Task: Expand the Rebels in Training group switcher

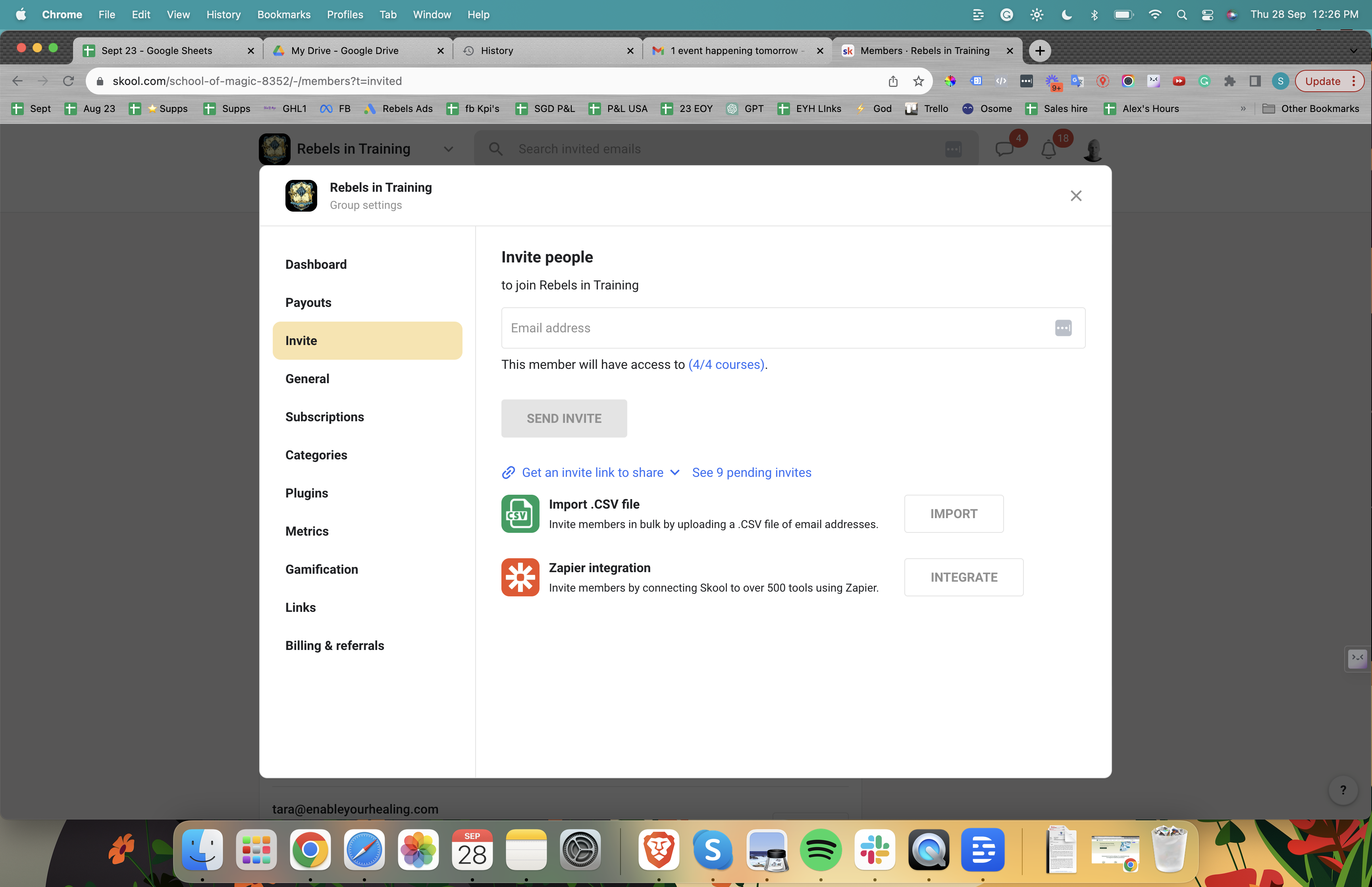Action: 449,149
